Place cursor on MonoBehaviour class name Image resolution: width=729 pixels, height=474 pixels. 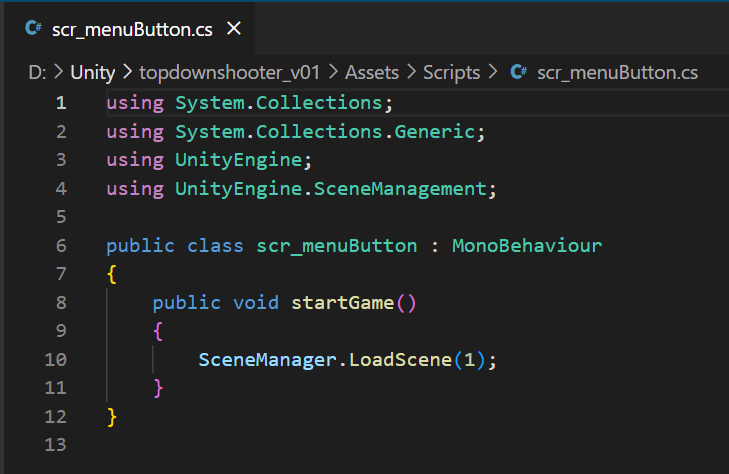(527, 246)
